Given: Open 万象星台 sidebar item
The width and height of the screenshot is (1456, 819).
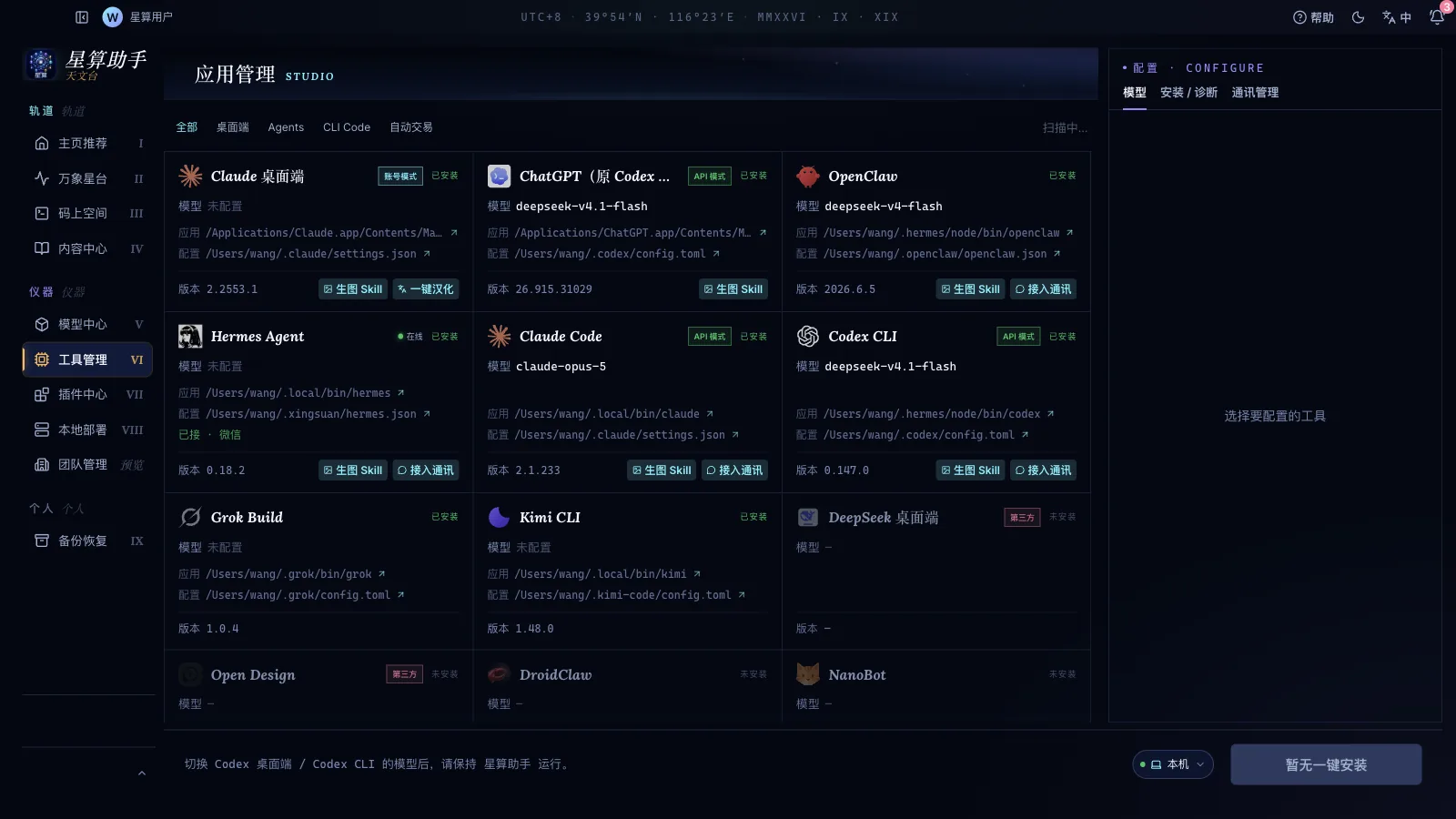Looking at the screenshot, I should [x=87, y=178].
